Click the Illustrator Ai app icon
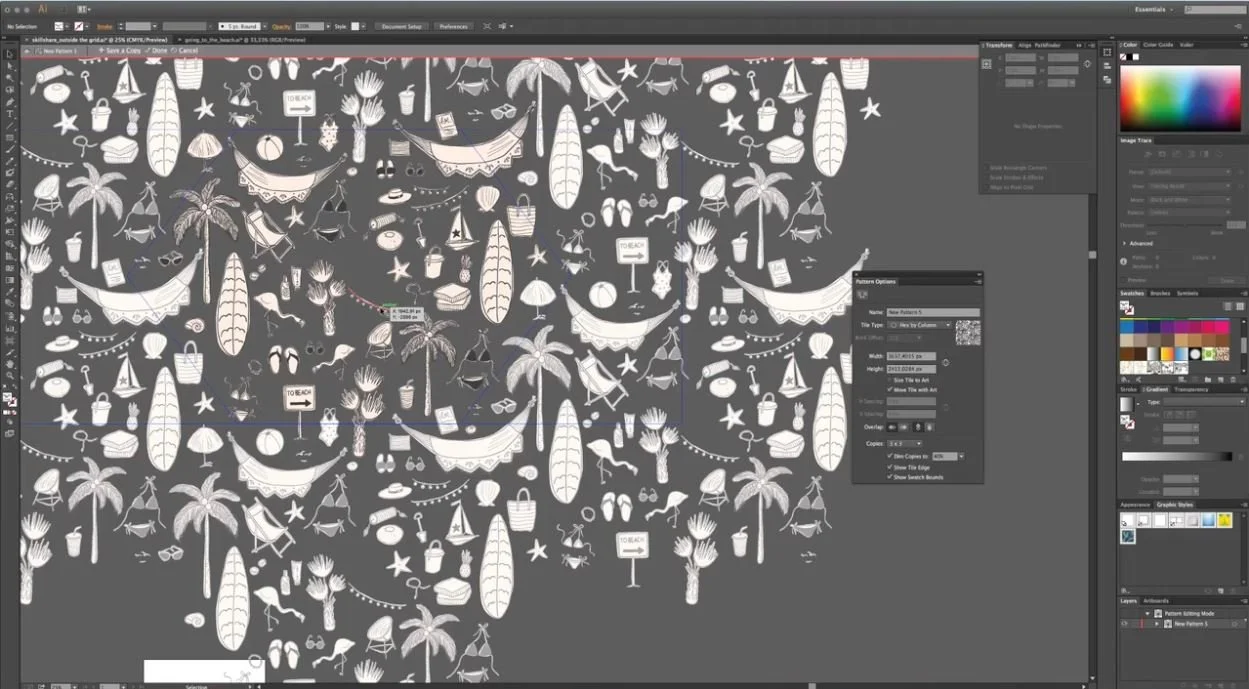Screen dimensions: 1249x689 tap(43, 9)
